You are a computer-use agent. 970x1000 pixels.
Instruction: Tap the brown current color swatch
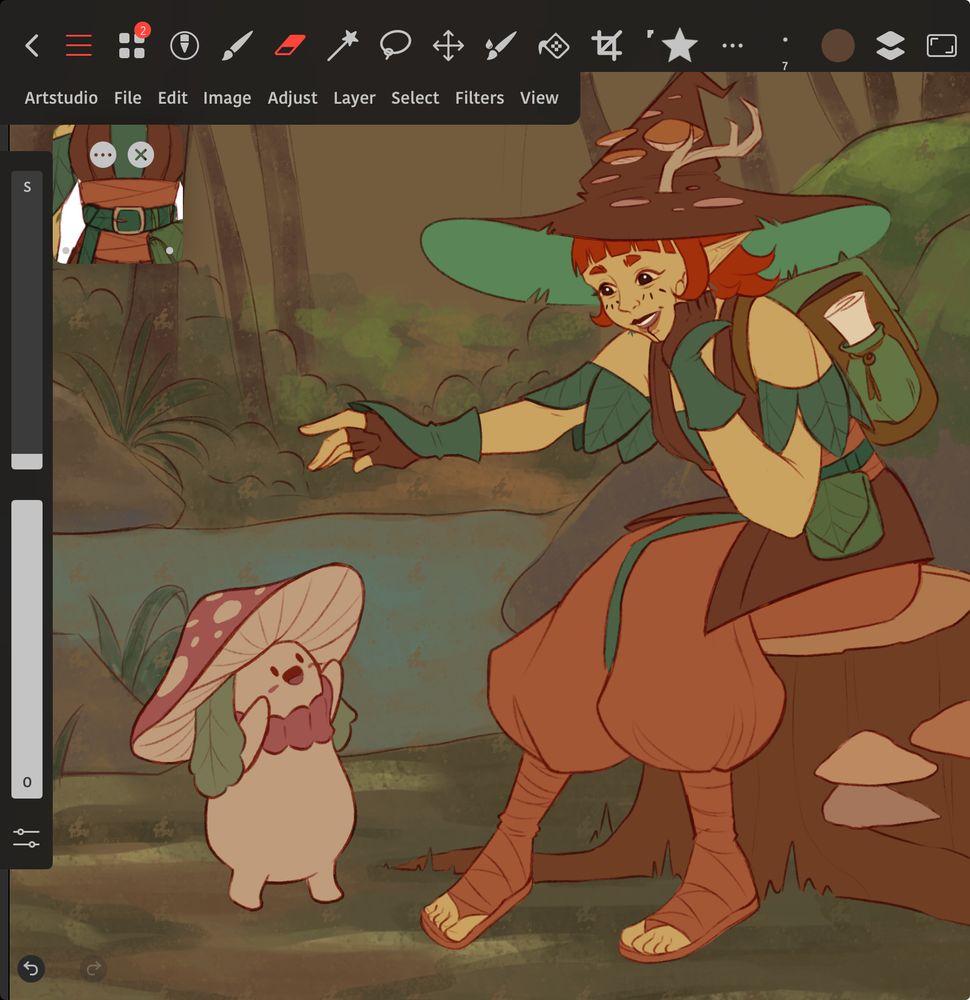pos(837,46)
